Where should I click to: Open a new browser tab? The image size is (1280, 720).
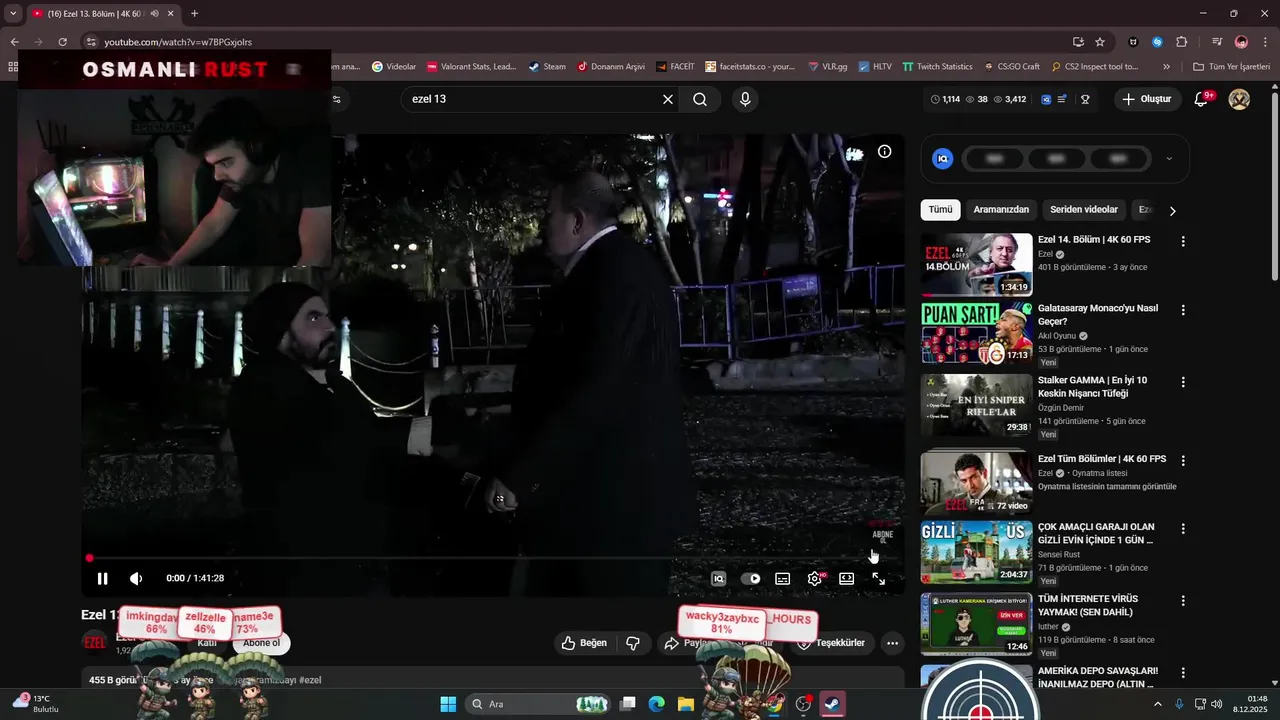click(194, 14)
